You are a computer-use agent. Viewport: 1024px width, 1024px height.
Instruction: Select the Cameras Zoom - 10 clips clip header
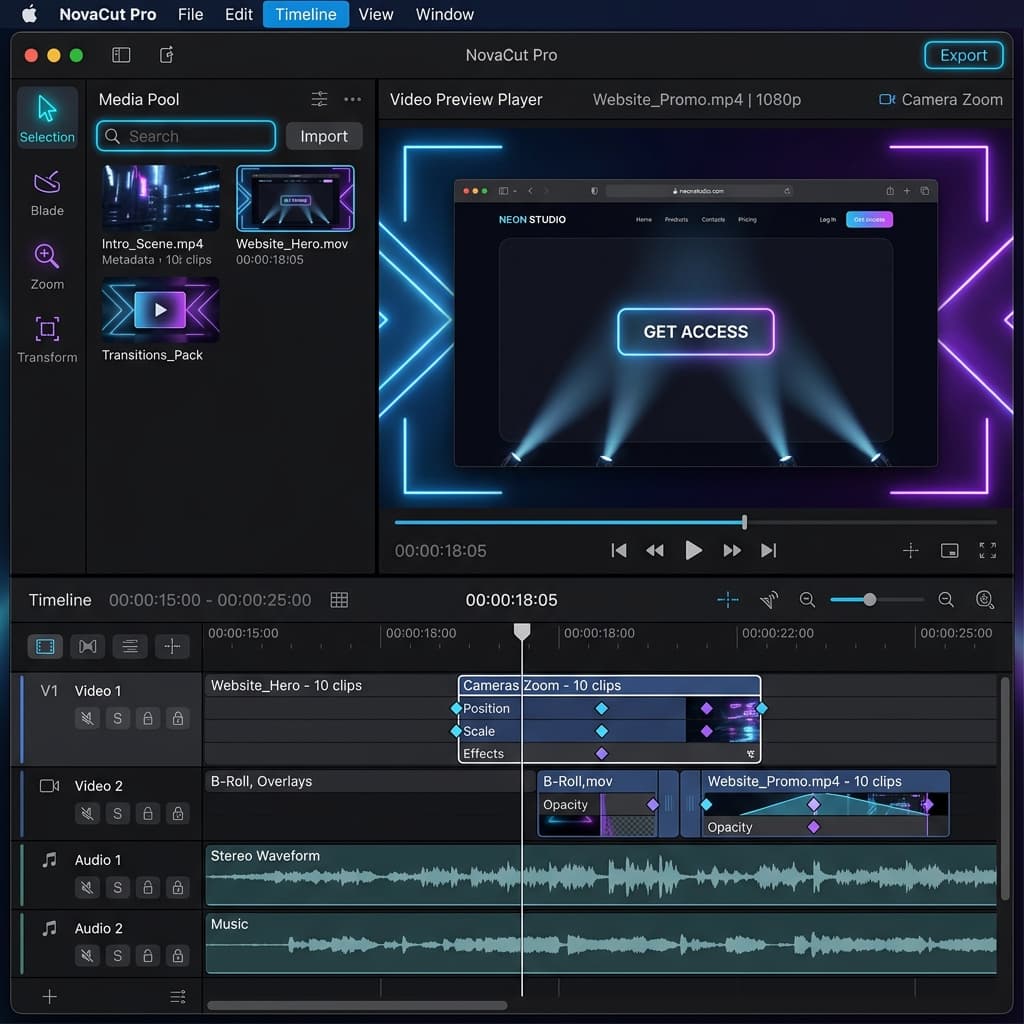(609, 685)
